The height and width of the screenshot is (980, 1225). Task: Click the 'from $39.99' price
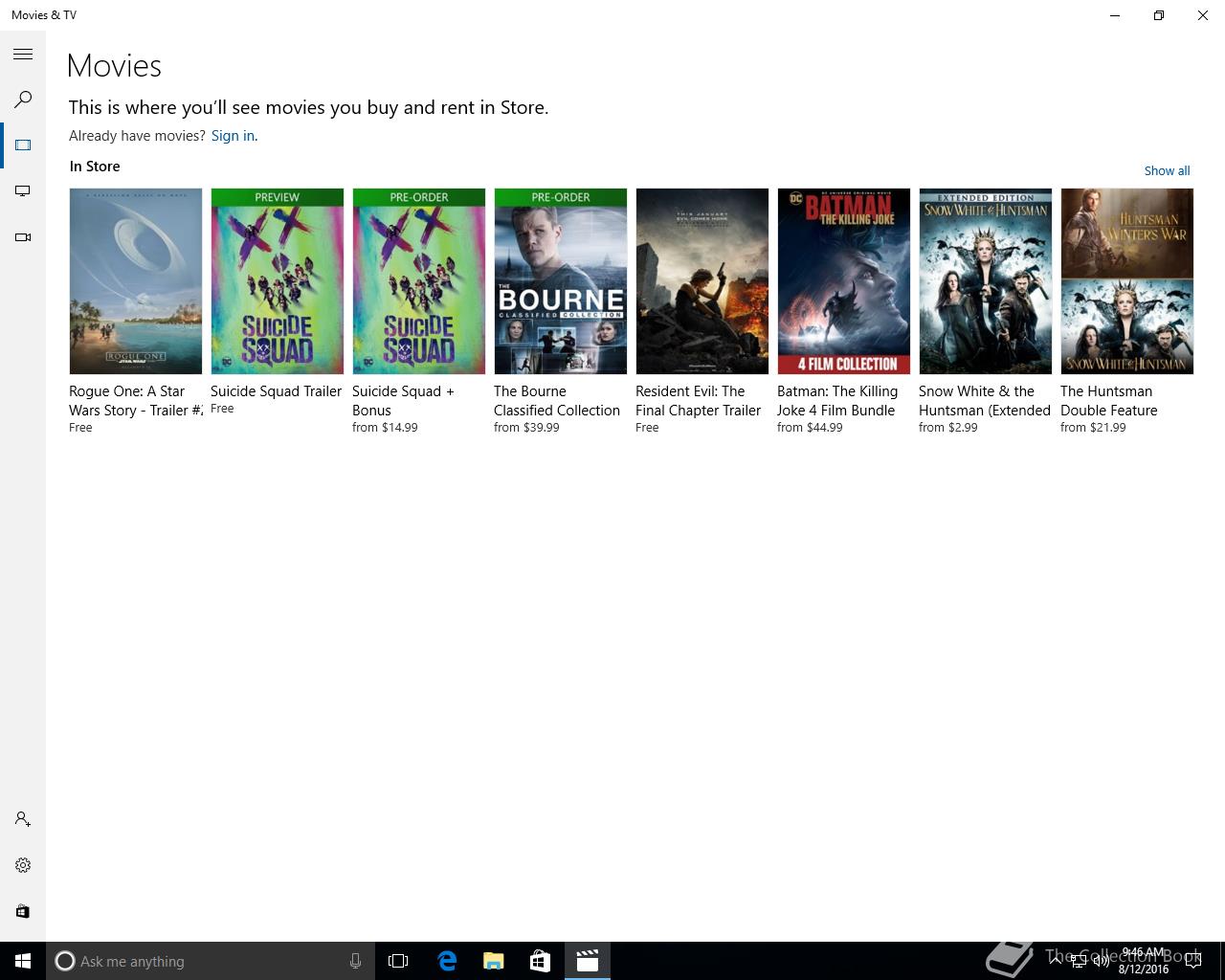click(x=526, y=428)
